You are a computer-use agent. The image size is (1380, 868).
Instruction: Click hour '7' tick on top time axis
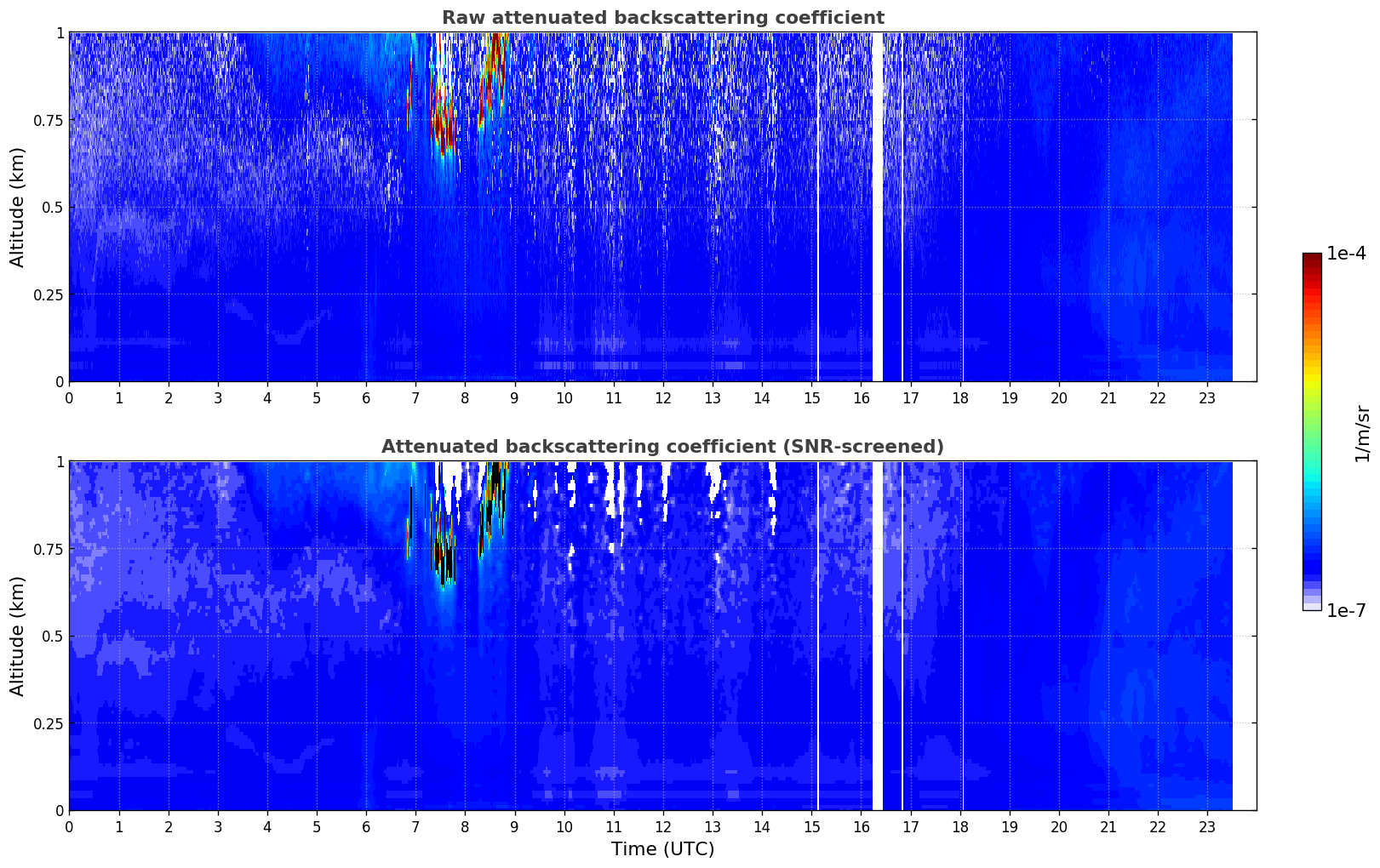tap(415, 397)
